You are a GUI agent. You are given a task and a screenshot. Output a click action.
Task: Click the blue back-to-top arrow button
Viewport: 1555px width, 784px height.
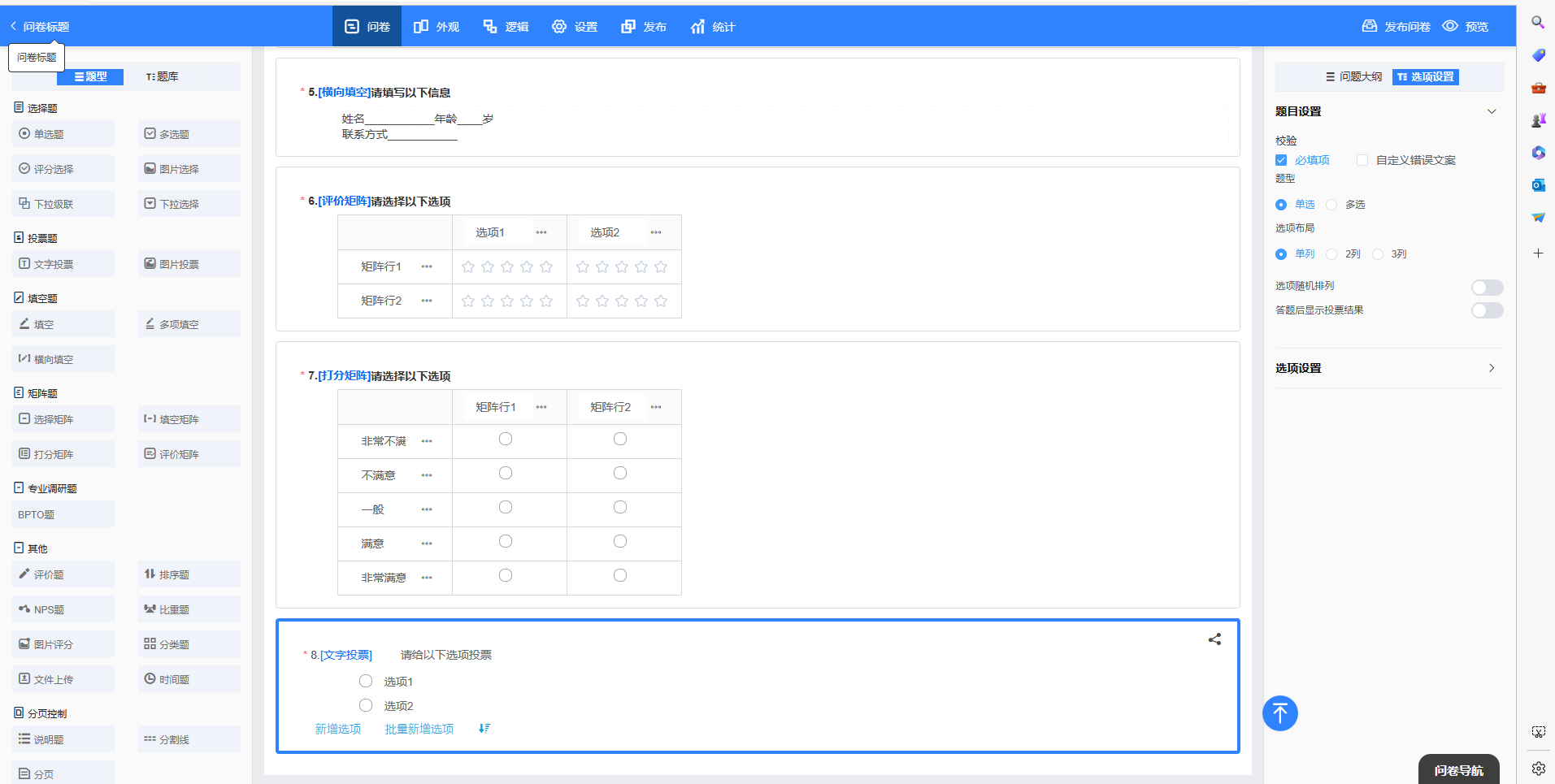(x=1279, y=713)
